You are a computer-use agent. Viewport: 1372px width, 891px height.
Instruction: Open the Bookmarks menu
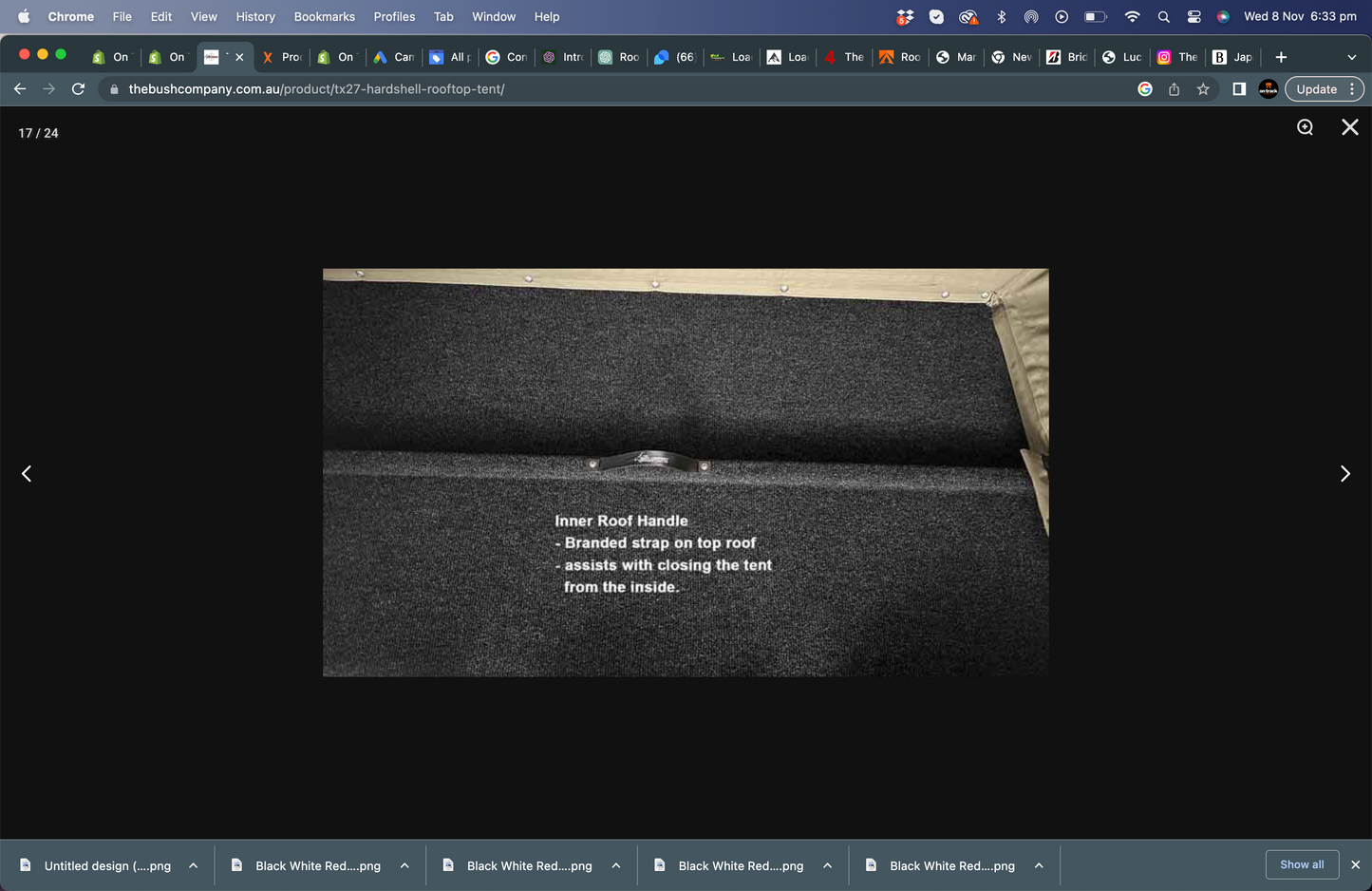coord(324,16)
